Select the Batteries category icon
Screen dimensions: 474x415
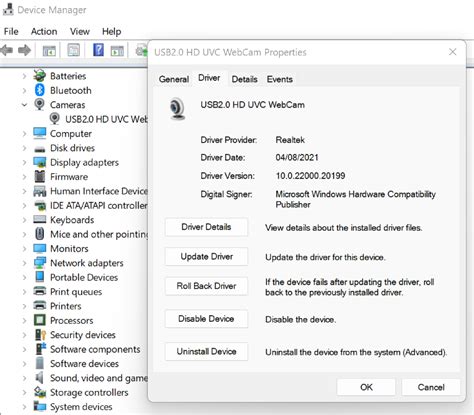point(40,76)
